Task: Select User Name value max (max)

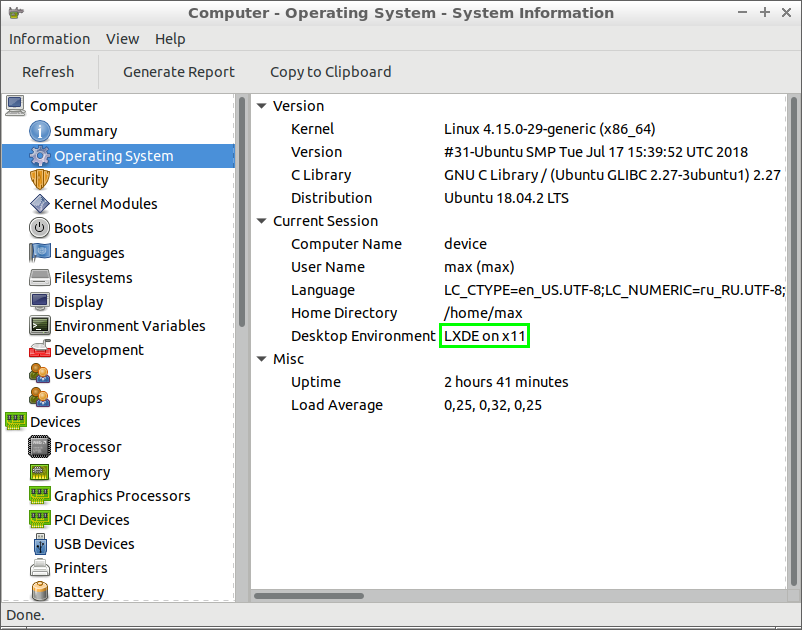Action: point(479,267)
